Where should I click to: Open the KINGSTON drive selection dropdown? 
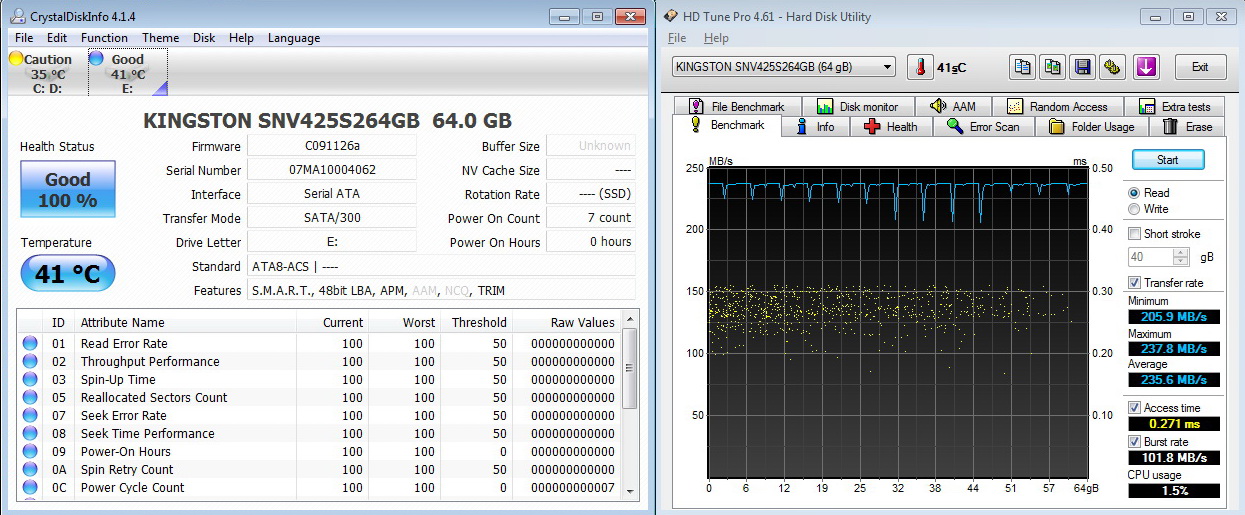point(784,67)
